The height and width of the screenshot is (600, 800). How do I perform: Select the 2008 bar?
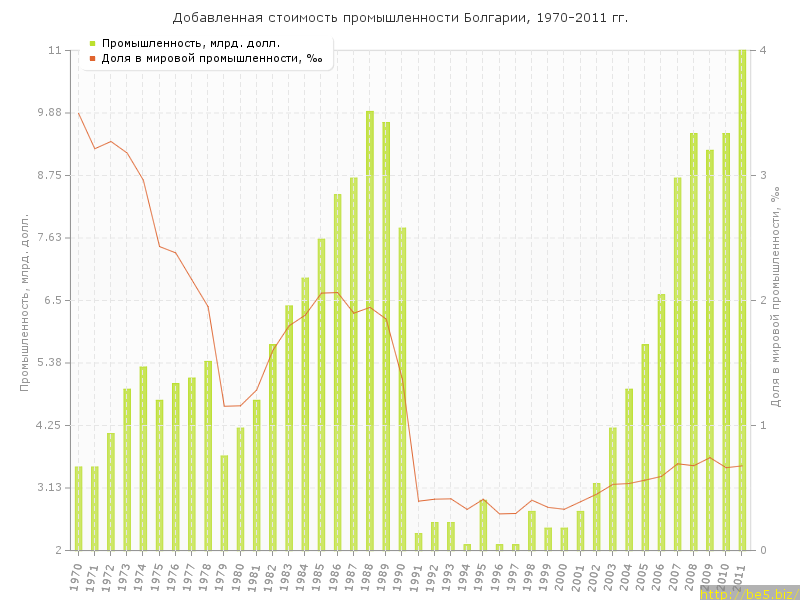pos(693,341)
